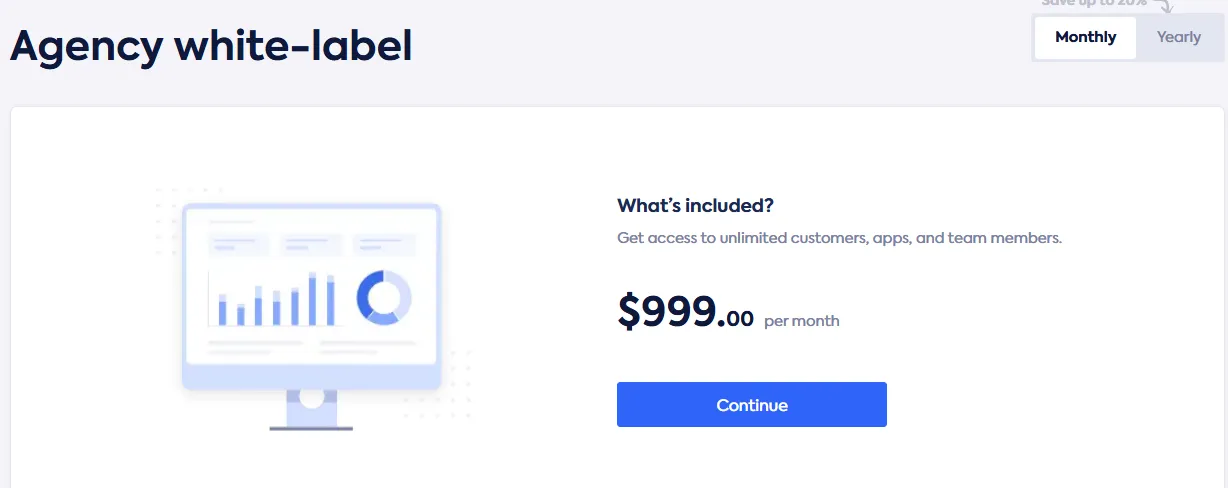Click the placeholder cards atop the illustration

[x=311, y=245]
